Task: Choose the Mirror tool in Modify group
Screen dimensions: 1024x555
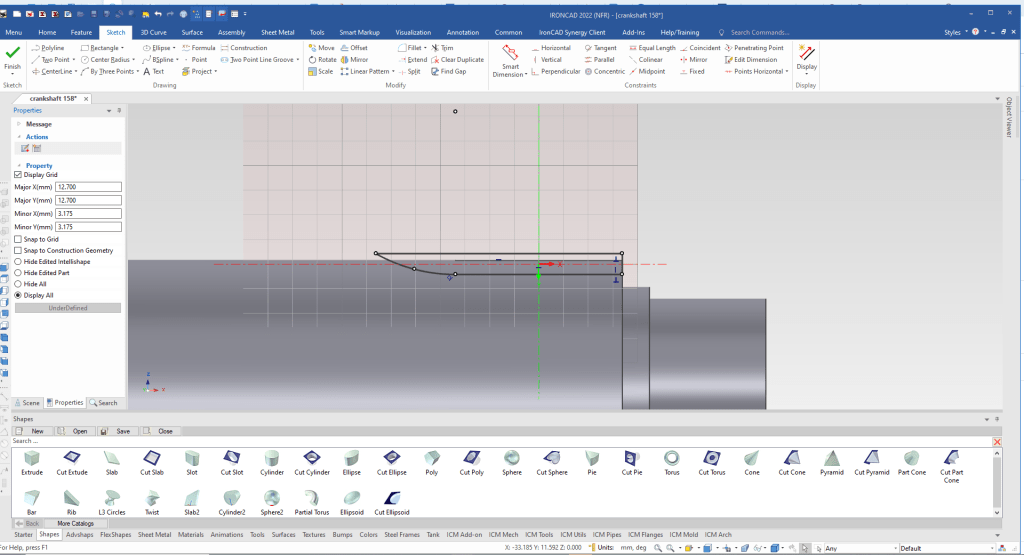Action: (354, 59)
